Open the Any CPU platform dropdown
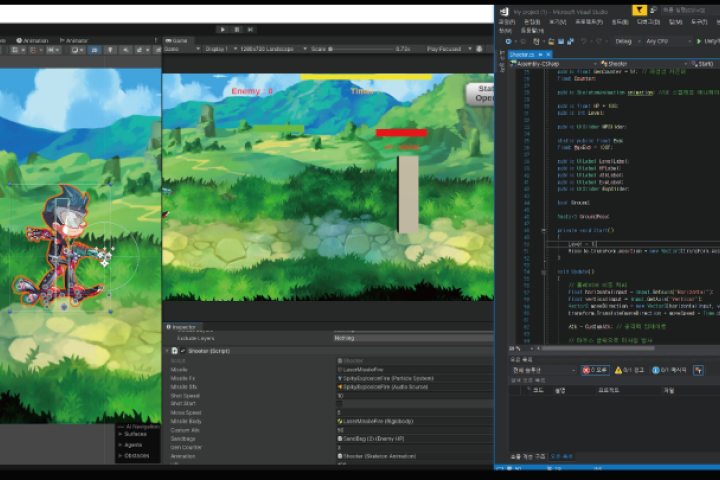720x480 pixels. tap(668, 41)
